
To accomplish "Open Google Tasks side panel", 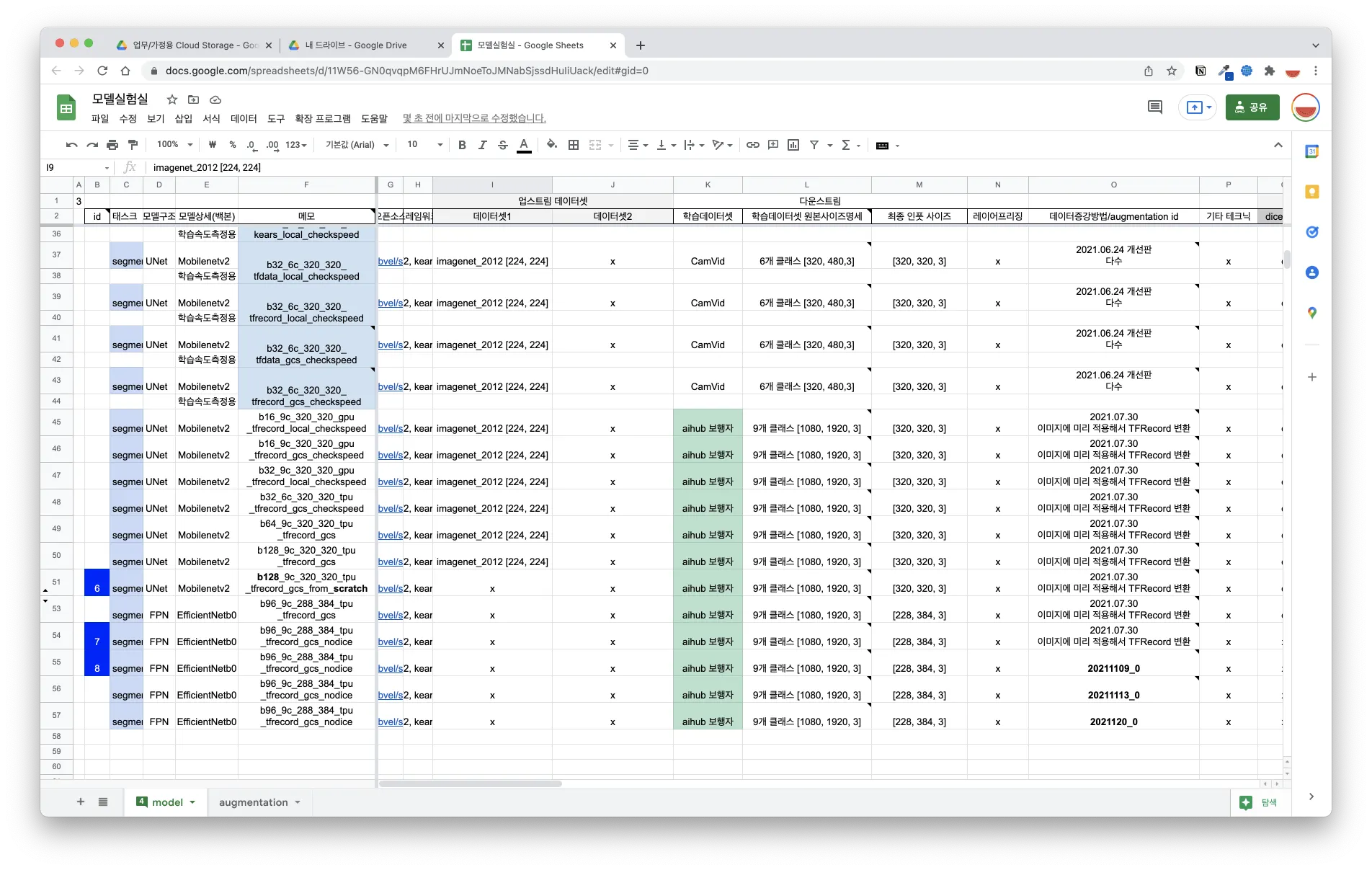I will (1311, 232).
